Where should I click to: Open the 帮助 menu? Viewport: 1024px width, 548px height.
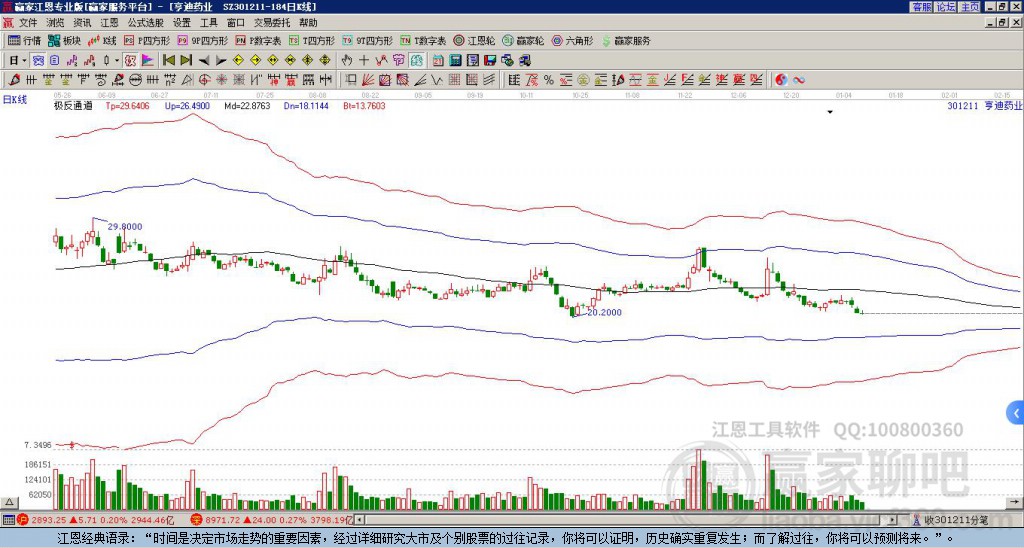tap(308, 23)
